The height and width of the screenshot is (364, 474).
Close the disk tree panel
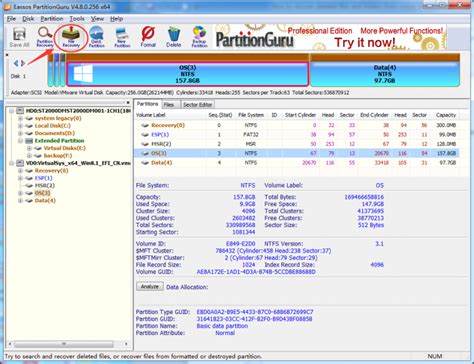pyautogui.click(x=128, y=103)
